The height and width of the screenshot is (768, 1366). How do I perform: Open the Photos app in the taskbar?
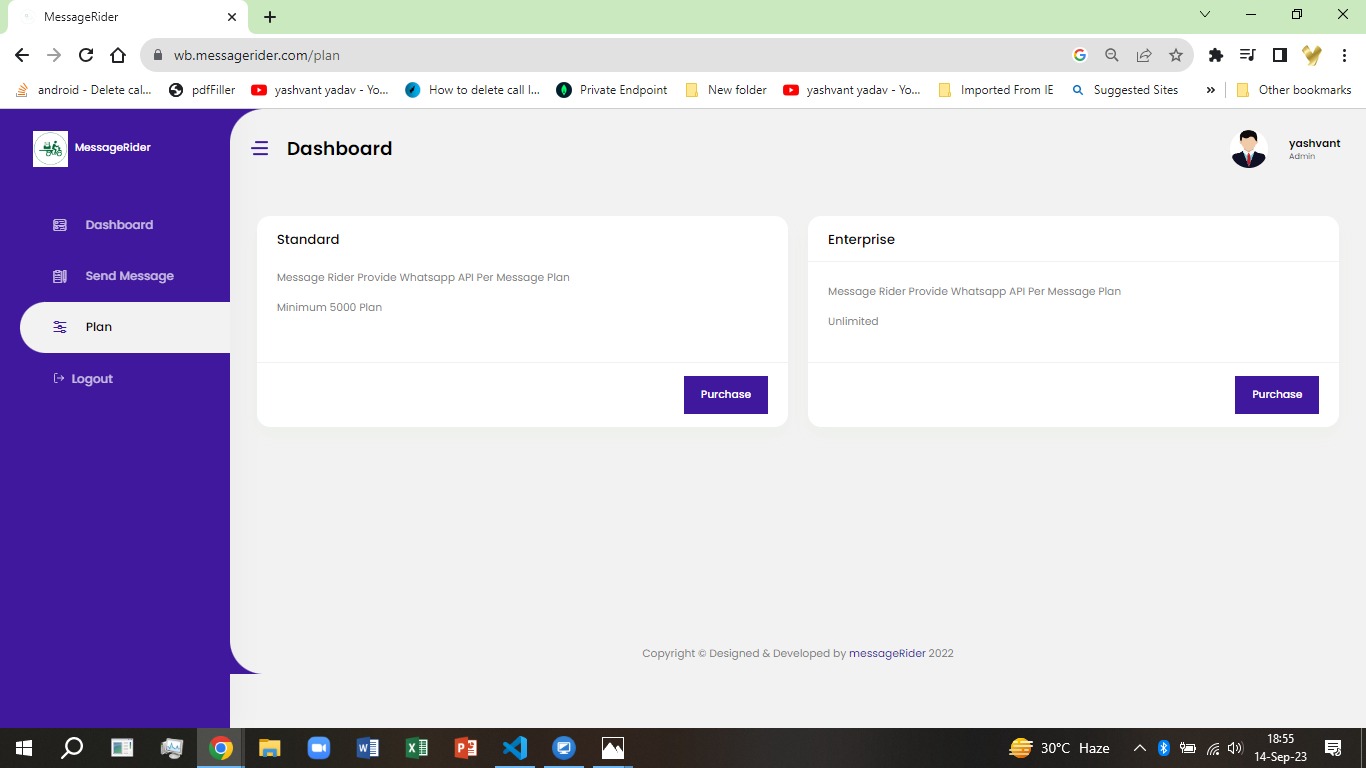613,748
